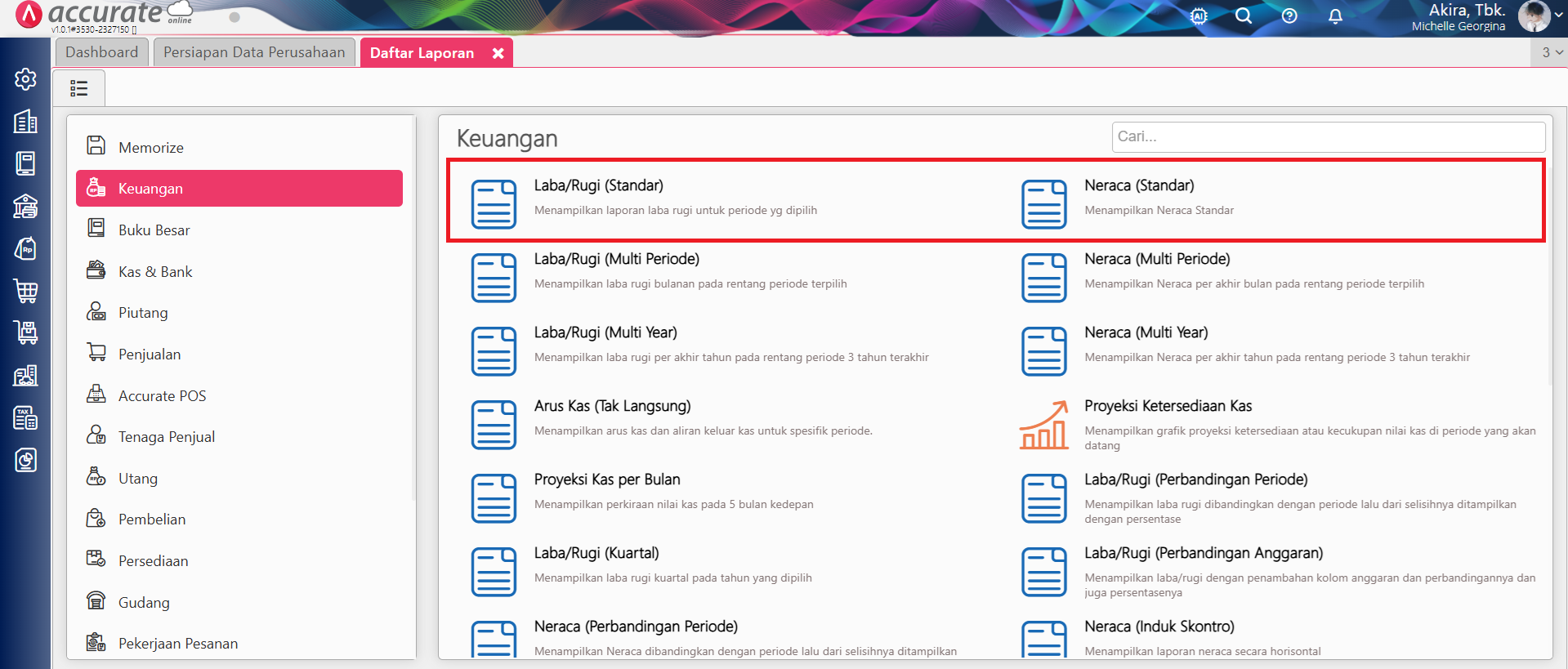Open the Neraca (Multi Periode) report
This screenshot has width=1568, height=669.
(1156, 260)
